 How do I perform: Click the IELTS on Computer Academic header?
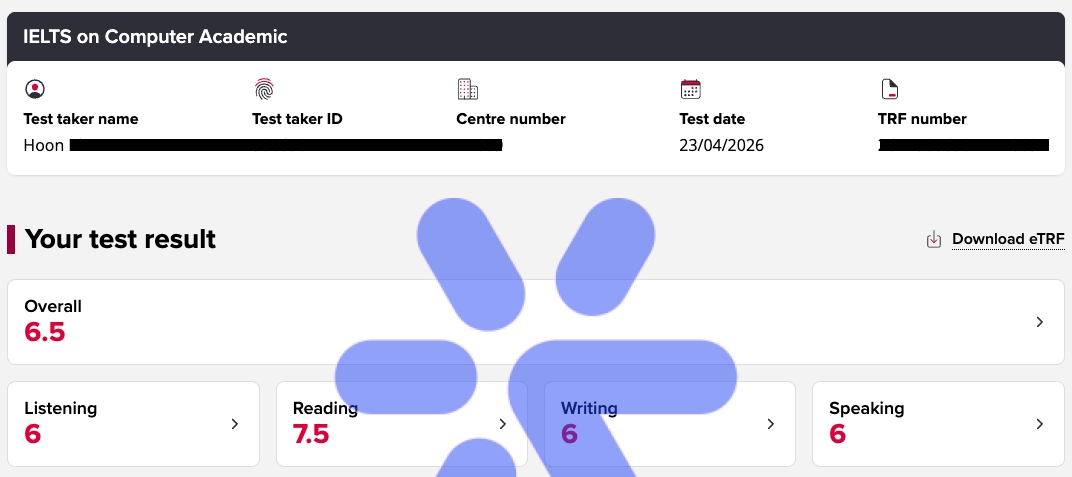click(x=155, y=37)
